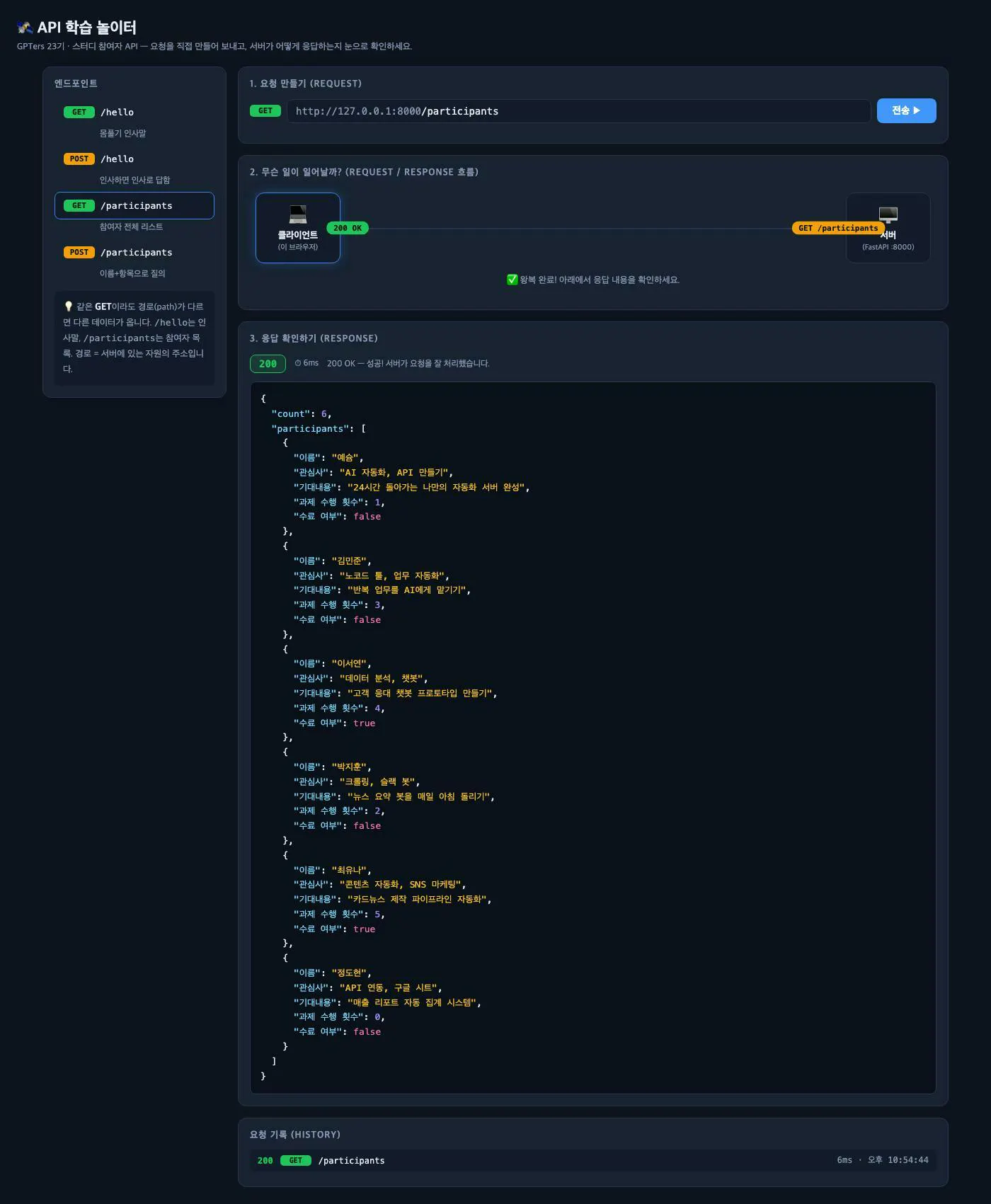Click the "API 연동, 구글 시트" interest value

coord(388,988)
